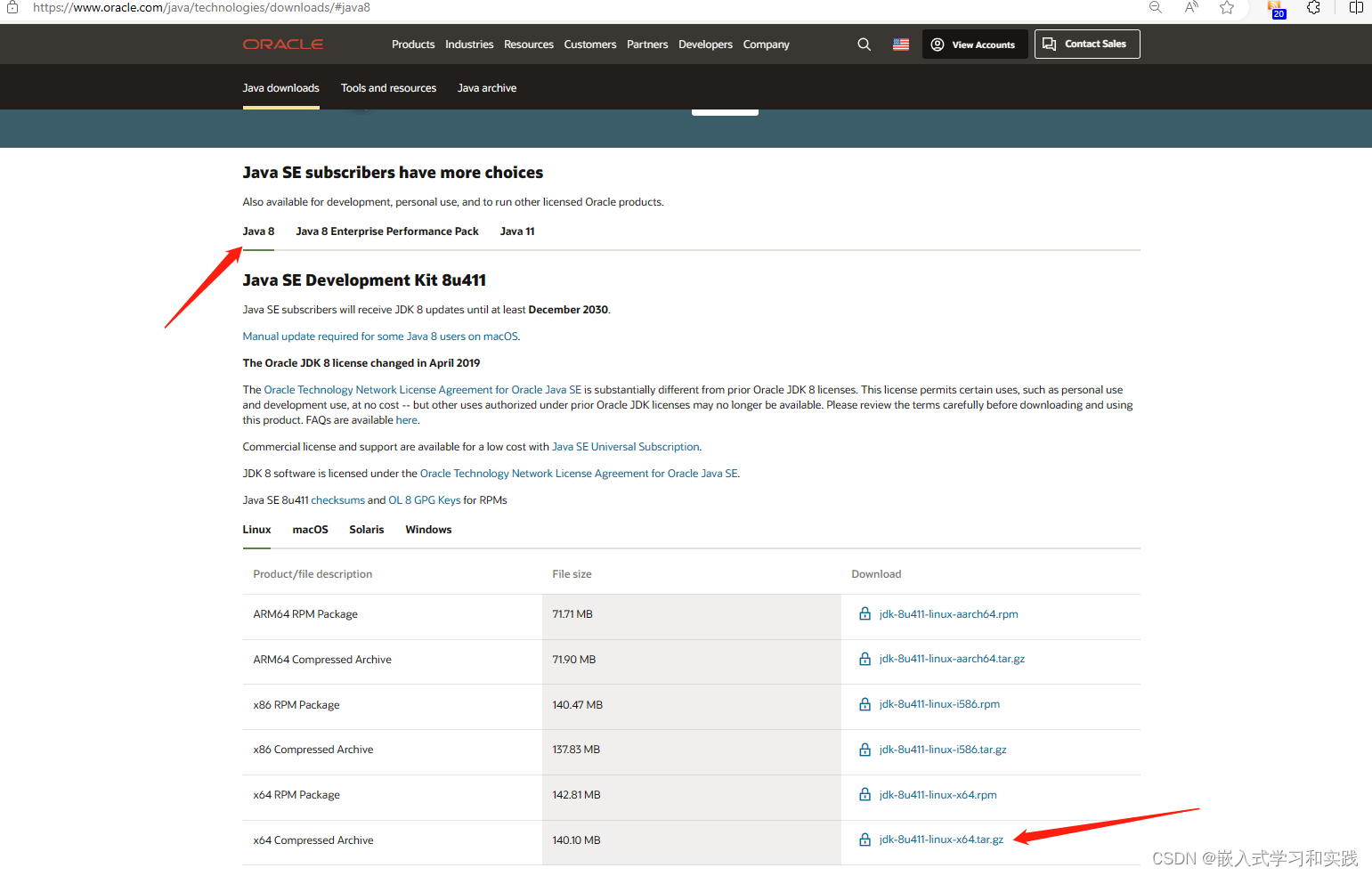This screenshot has width=1372, height=876.
Task: Open View Accounts
Action: click(x=974, y=44)
